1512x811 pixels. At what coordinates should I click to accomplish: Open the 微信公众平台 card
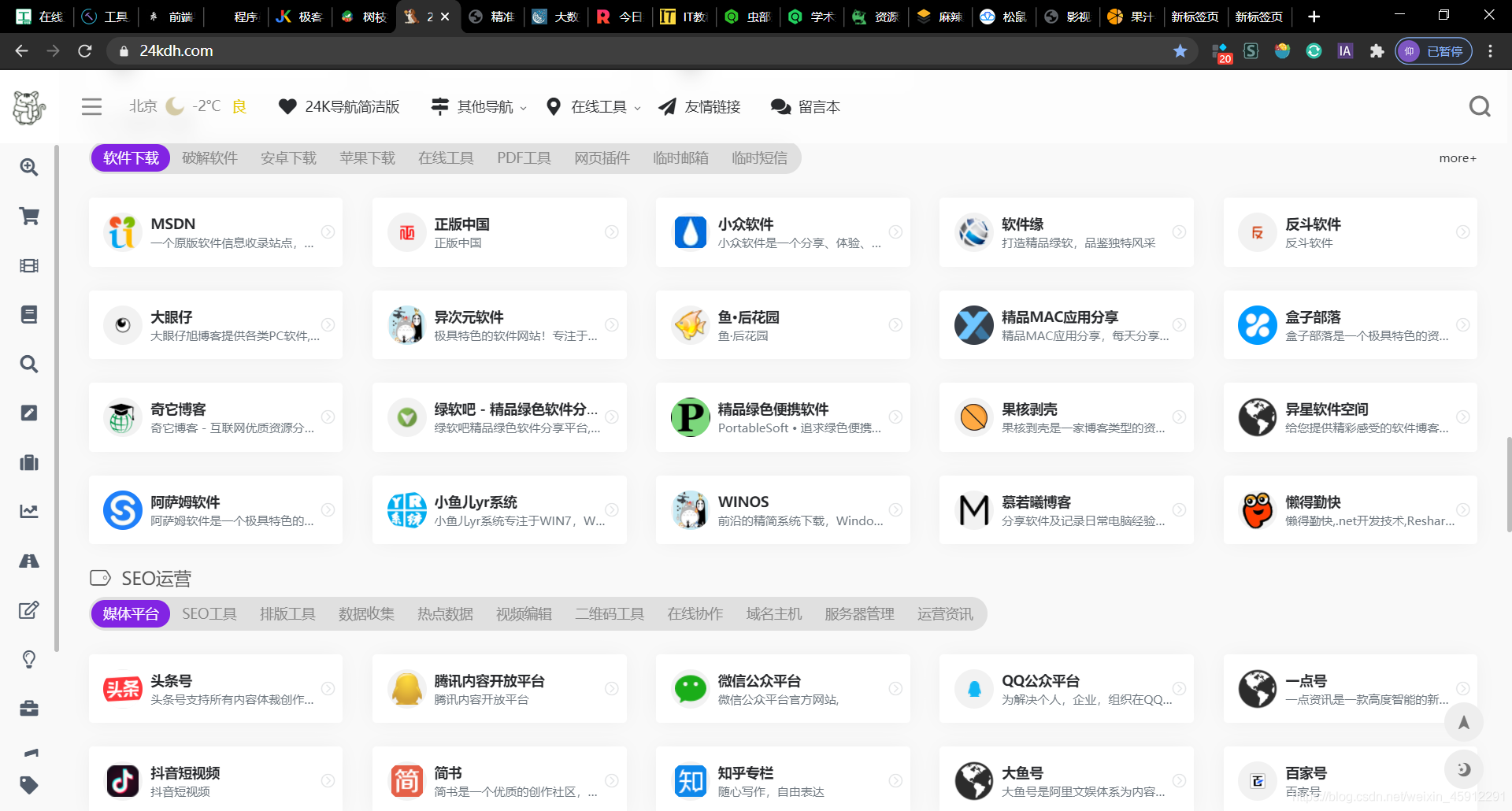tap(783, 689)
